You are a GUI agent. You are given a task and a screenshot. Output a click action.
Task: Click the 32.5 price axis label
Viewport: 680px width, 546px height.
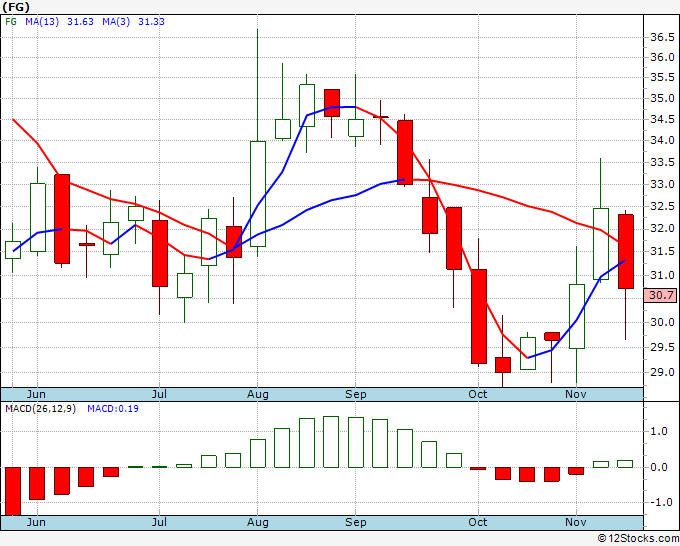point(662,206)
